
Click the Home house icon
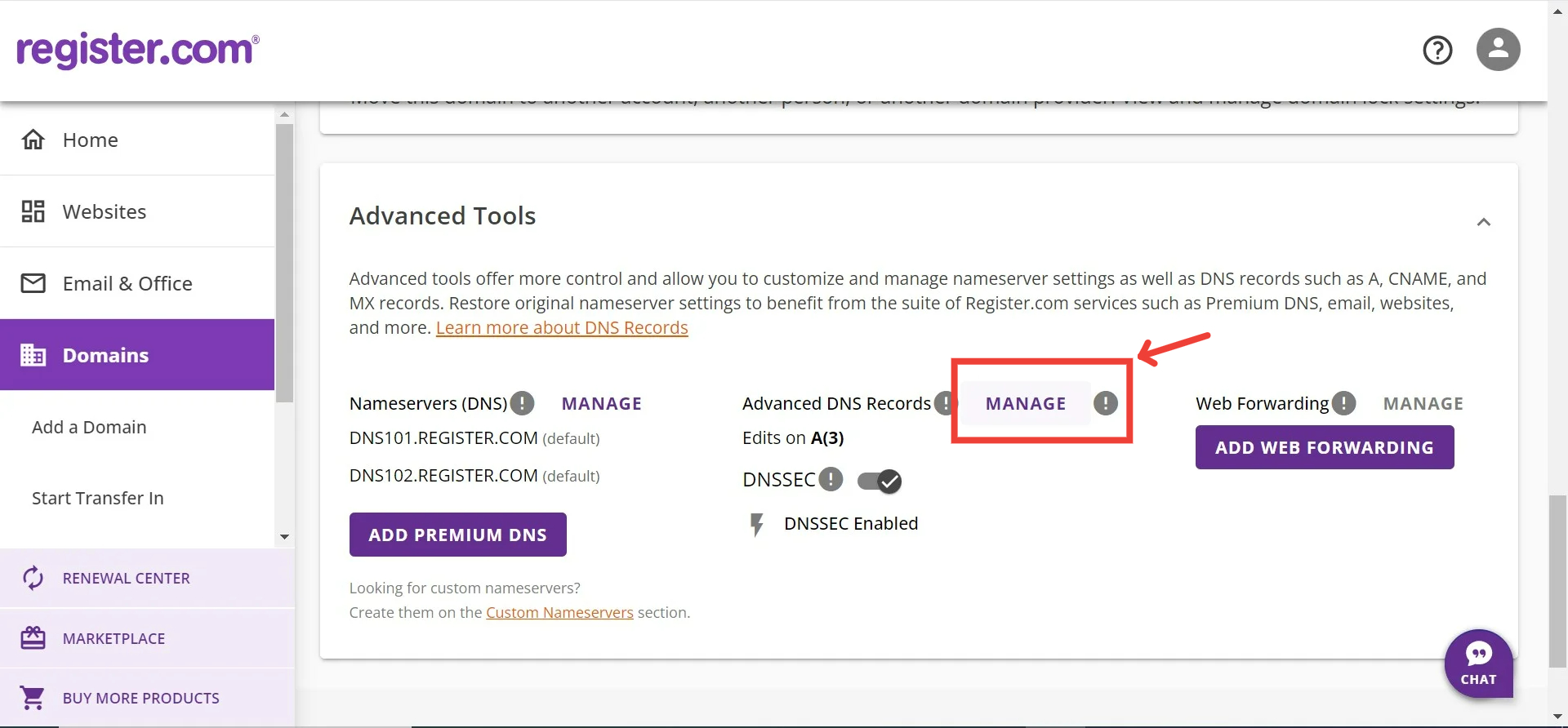(33, 140)
